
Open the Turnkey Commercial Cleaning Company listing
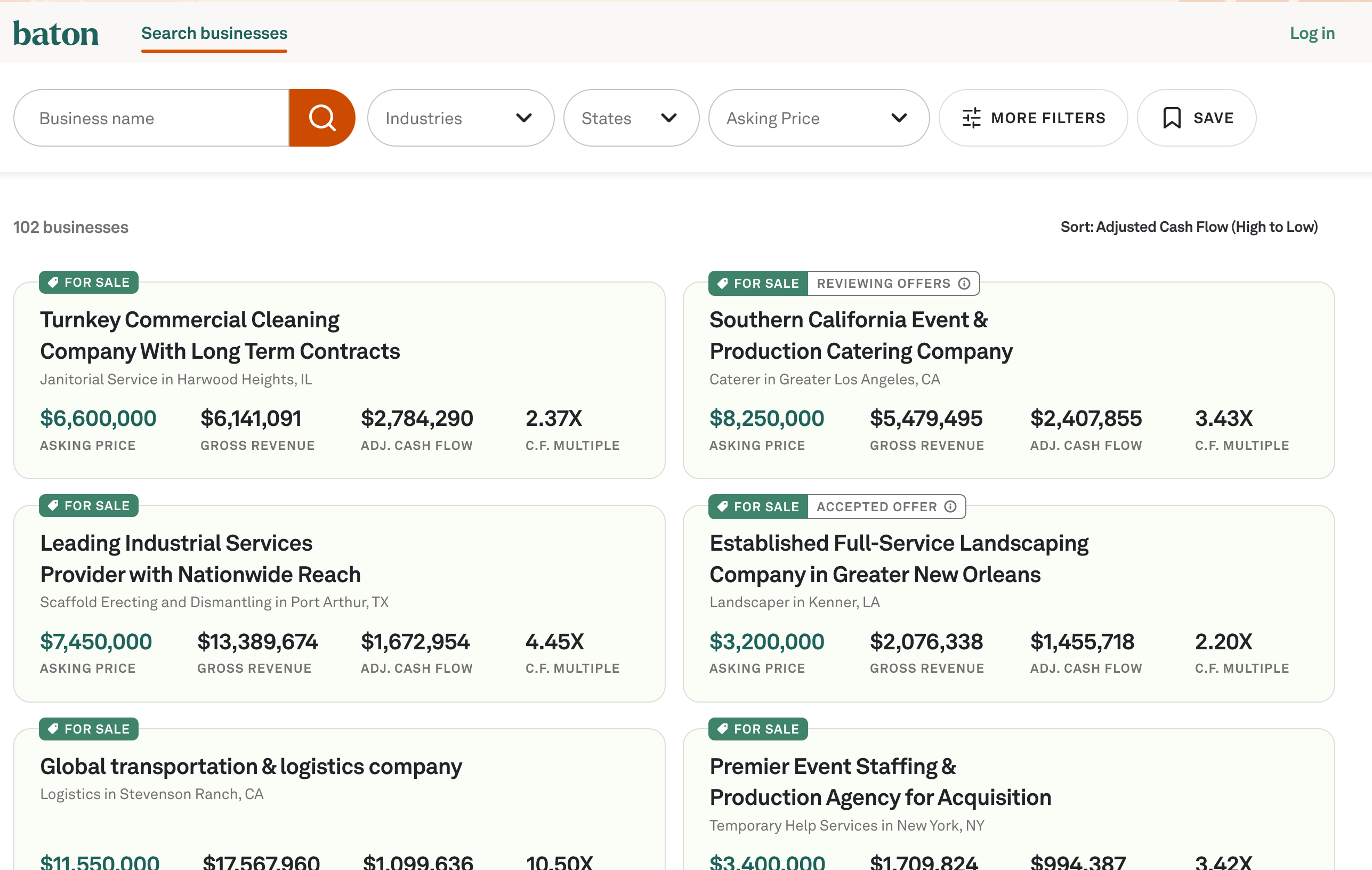(x=220, y=336)
